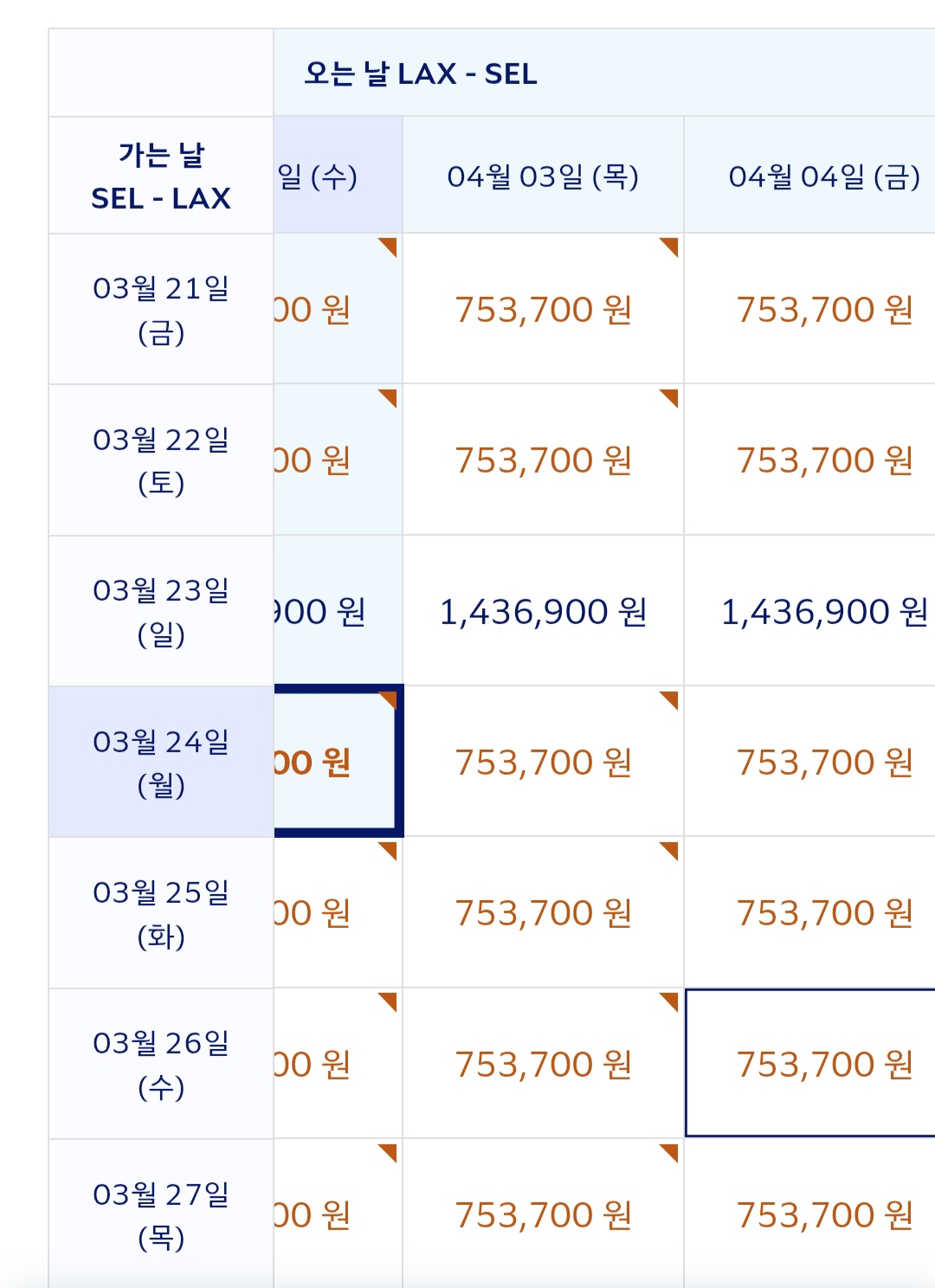
Task: Select 1,436,900 원 fare returning 04월 03일
Action: (543, 612)
